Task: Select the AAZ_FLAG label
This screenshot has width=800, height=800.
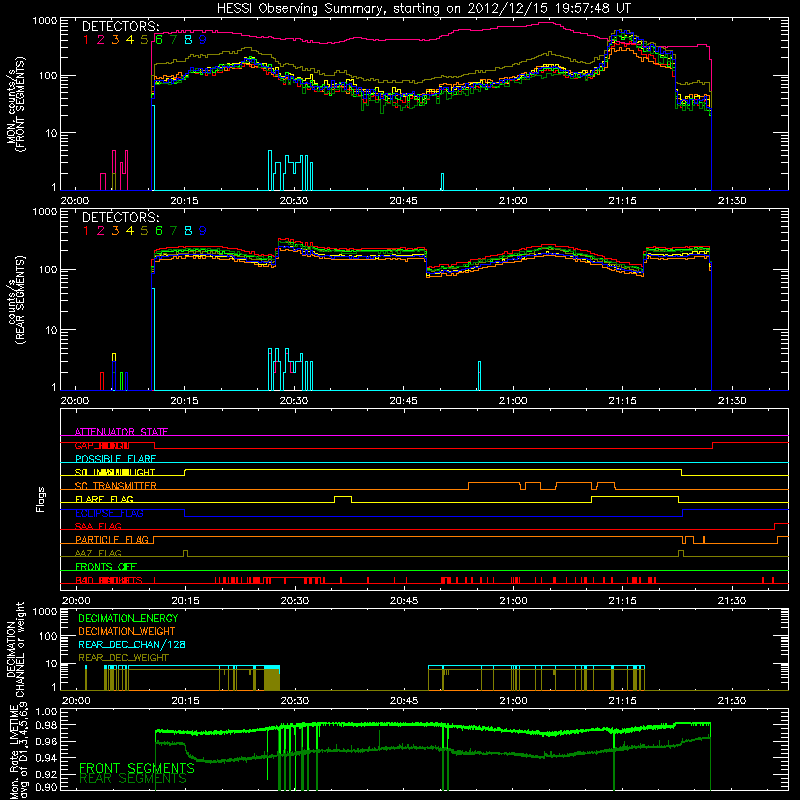Action: 98,553
